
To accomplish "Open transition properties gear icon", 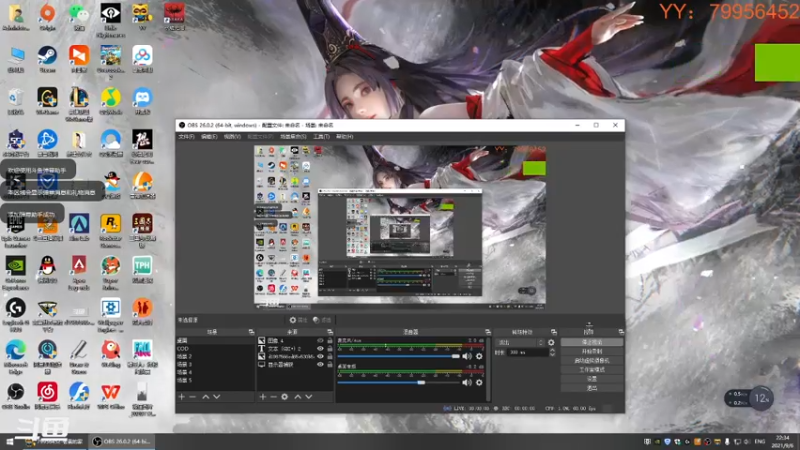I will point(551,342).
